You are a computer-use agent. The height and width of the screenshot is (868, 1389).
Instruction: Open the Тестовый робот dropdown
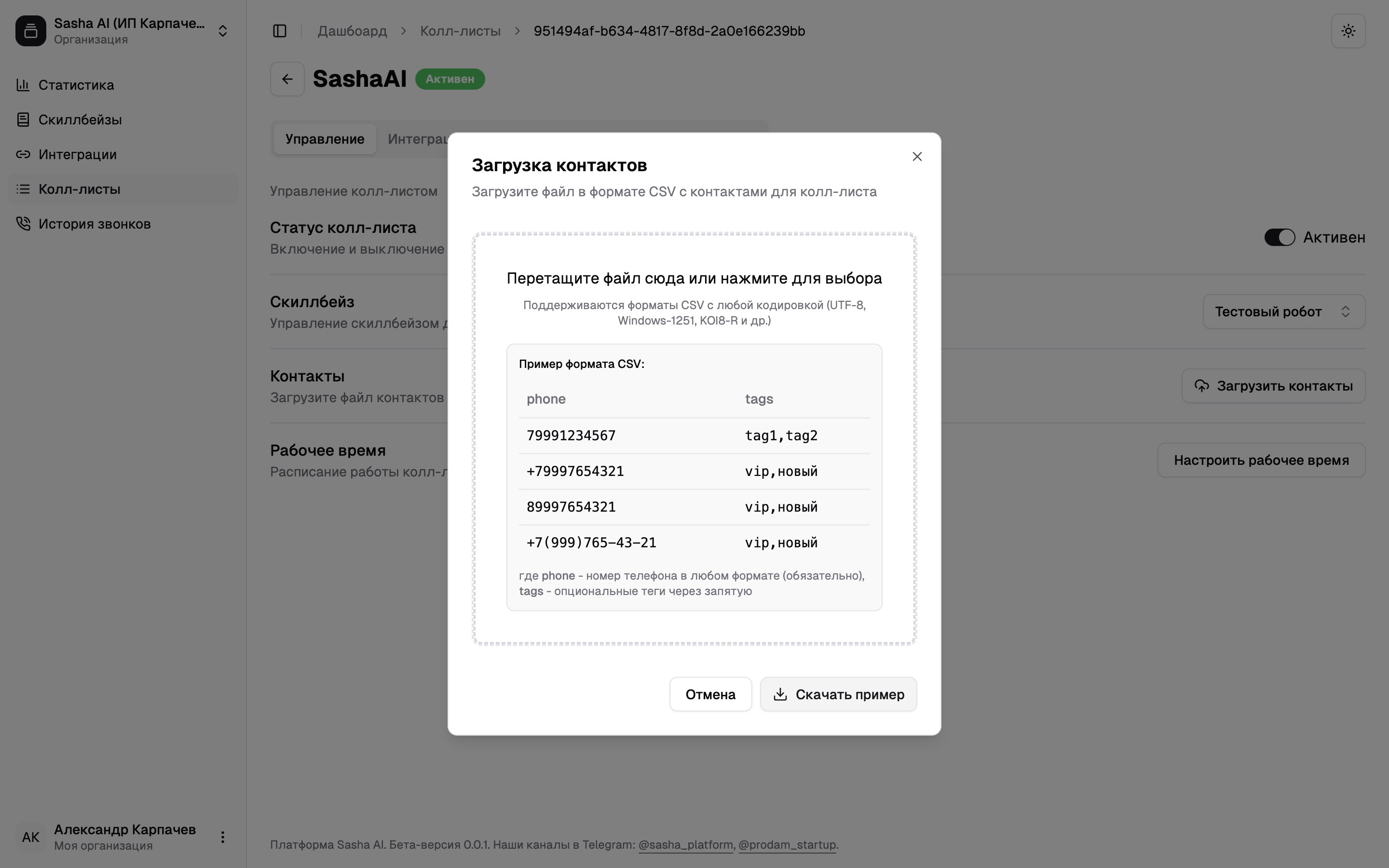(1283, 312)
